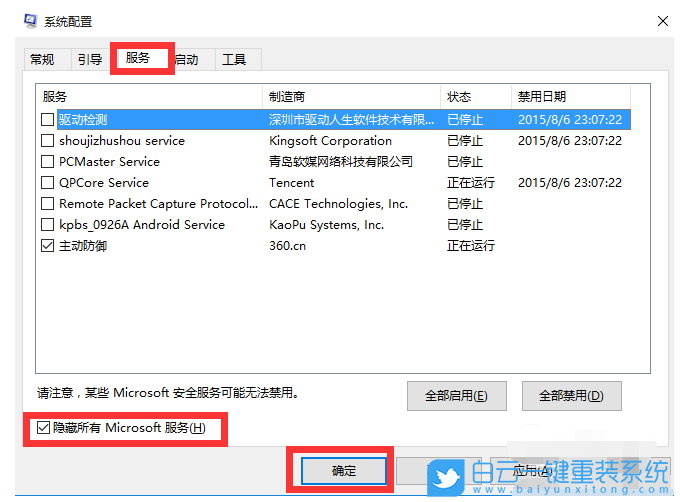Sort by the 禁用日期 column header

point(571,97)
